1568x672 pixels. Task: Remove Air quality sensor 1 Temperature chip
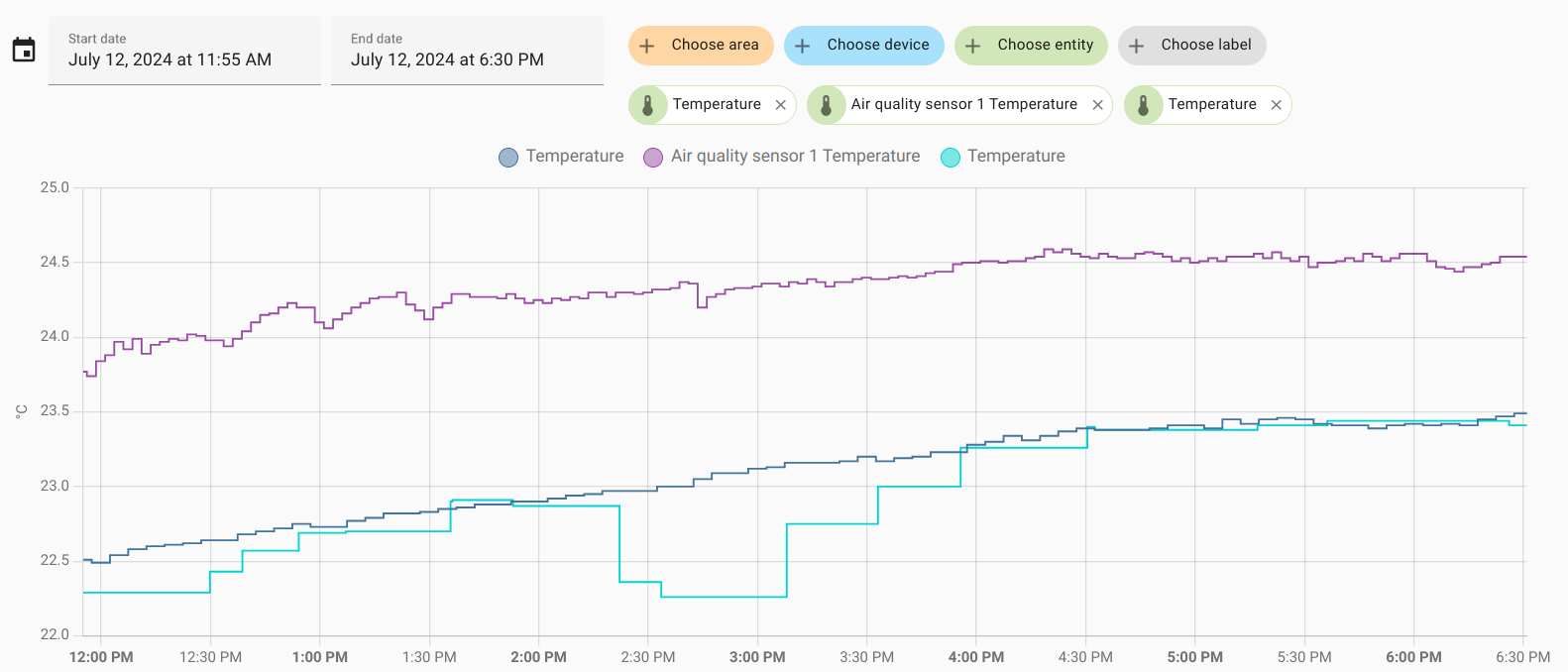[1097, 105]
